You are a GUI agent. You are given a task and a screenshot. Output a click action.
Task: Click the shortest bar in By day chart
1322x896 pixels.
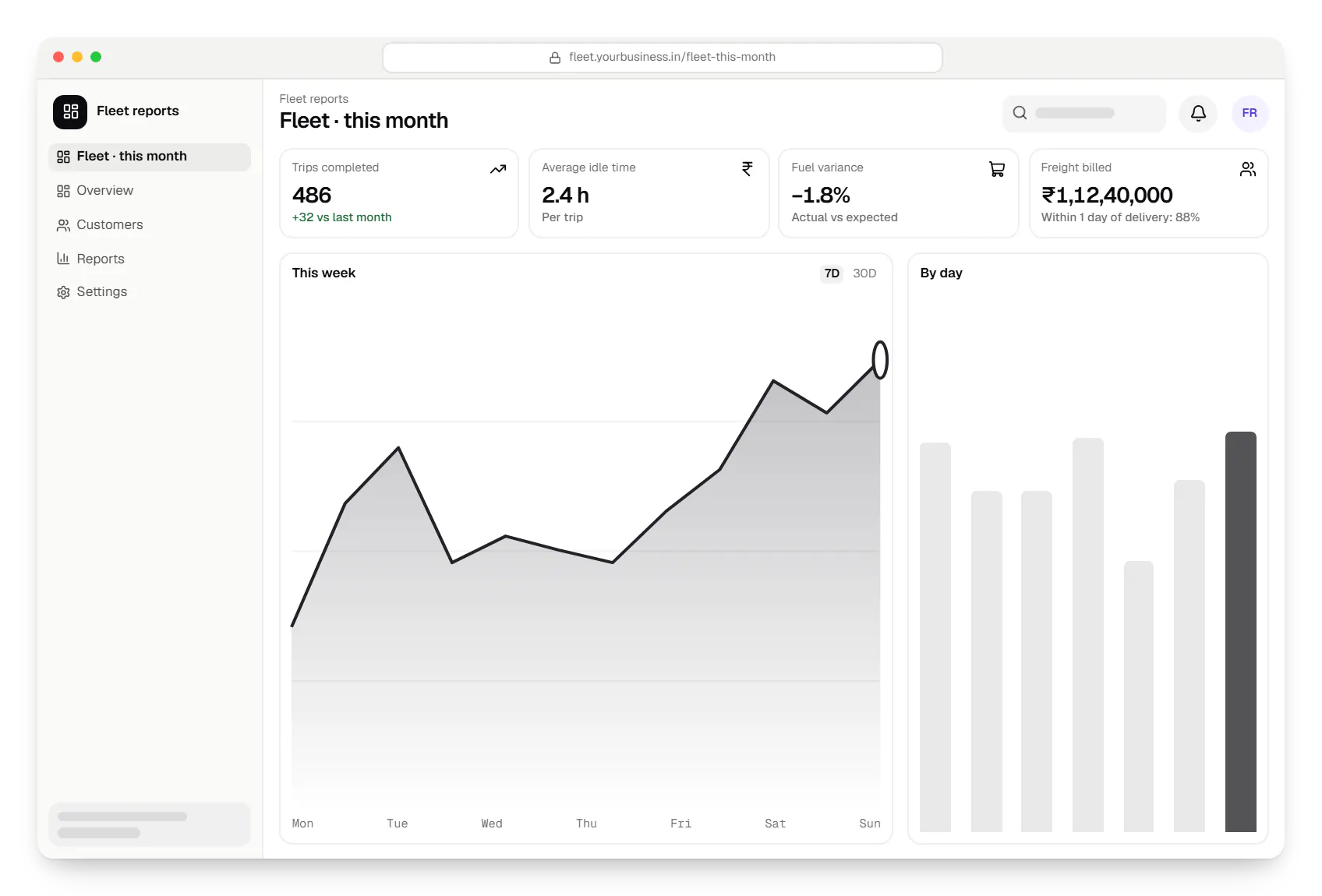[x=1139, y=697]
